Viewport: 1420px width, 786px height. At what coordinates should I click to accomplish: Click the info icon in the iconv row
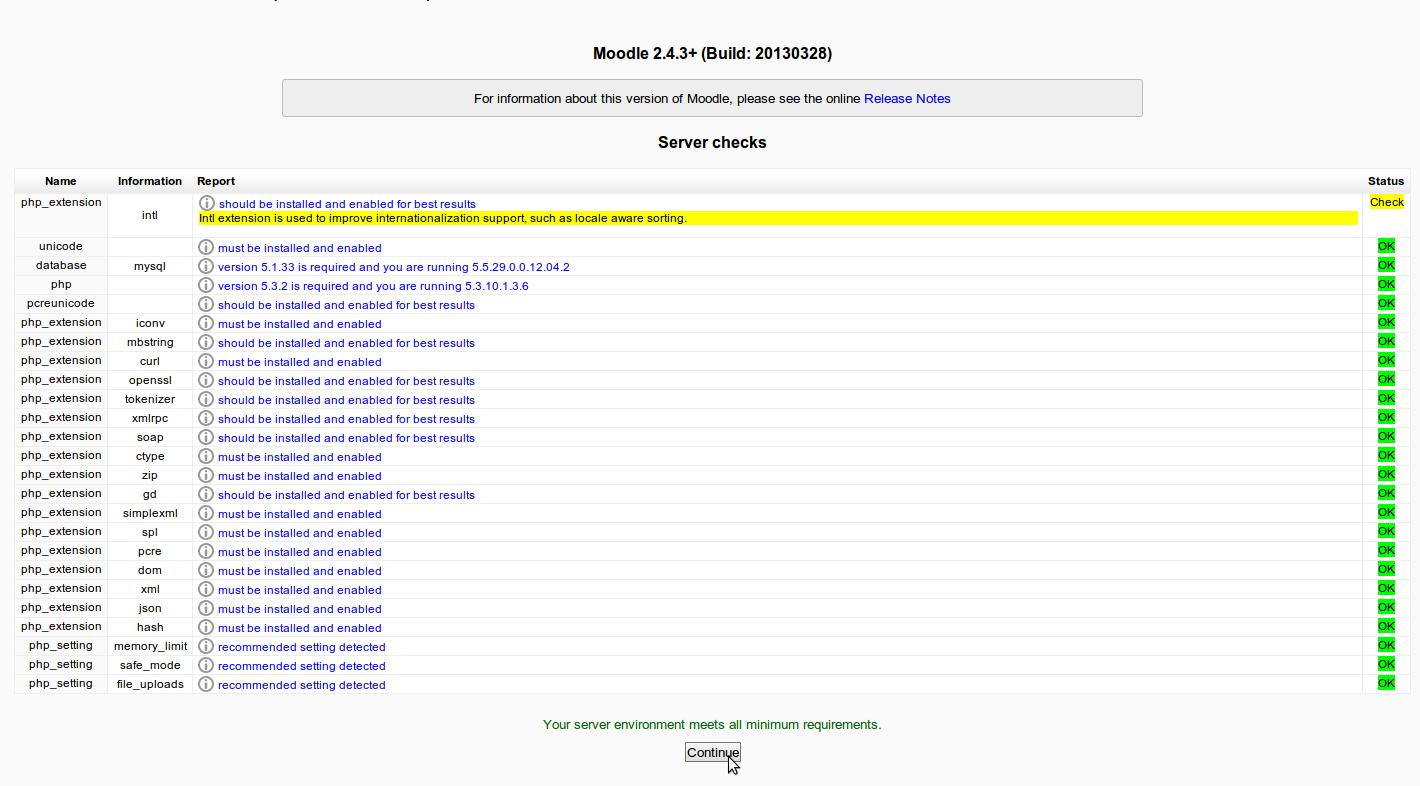pyautogui.click(x=206, y=323)
